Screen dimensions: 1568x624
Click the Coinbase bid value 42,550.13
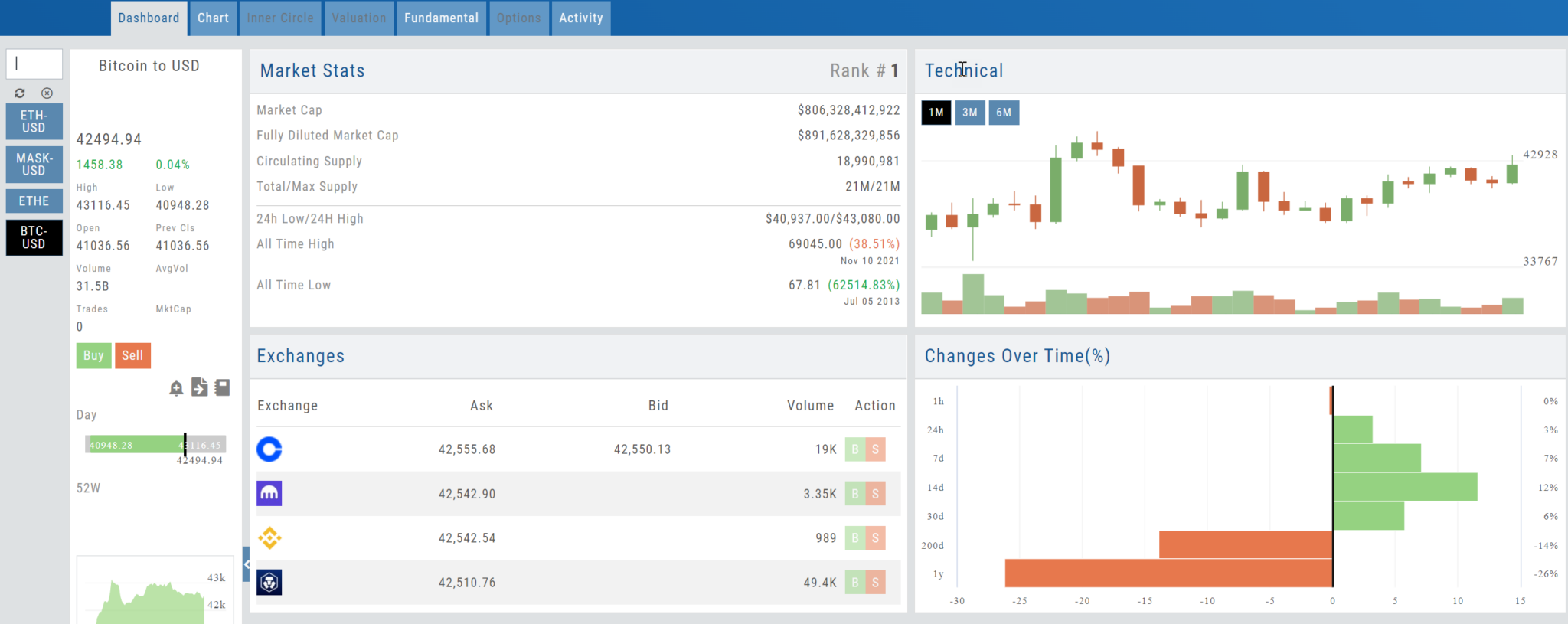(642, 449)
